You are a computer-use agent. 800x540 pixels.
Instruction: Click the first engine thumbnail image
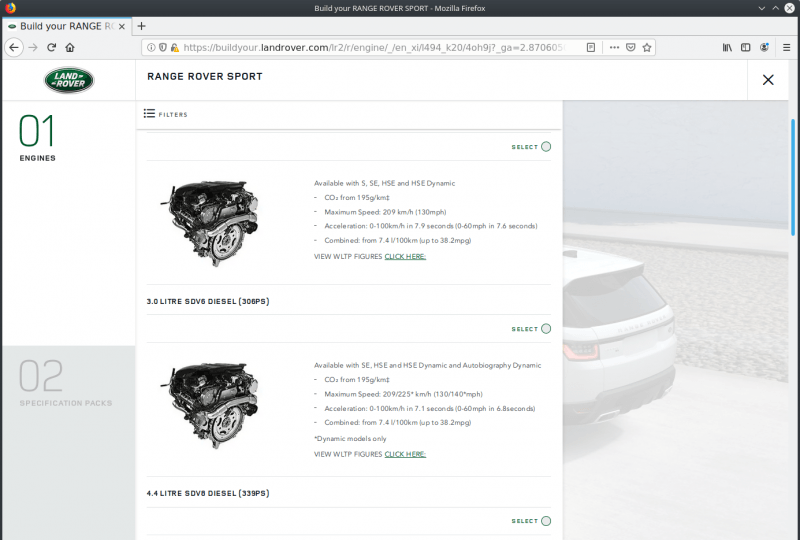pos(210,223)
